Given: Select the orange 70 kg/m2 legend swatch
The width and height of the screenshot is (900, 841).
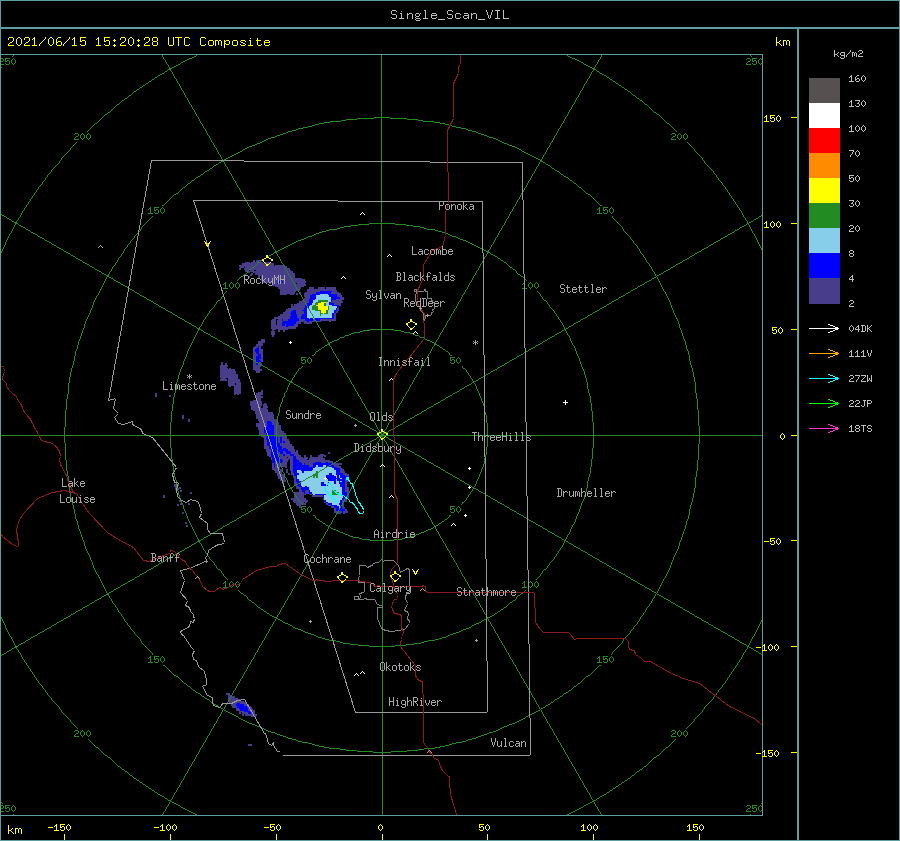Looking at the screenshot, I should click(x=824, y=165).
